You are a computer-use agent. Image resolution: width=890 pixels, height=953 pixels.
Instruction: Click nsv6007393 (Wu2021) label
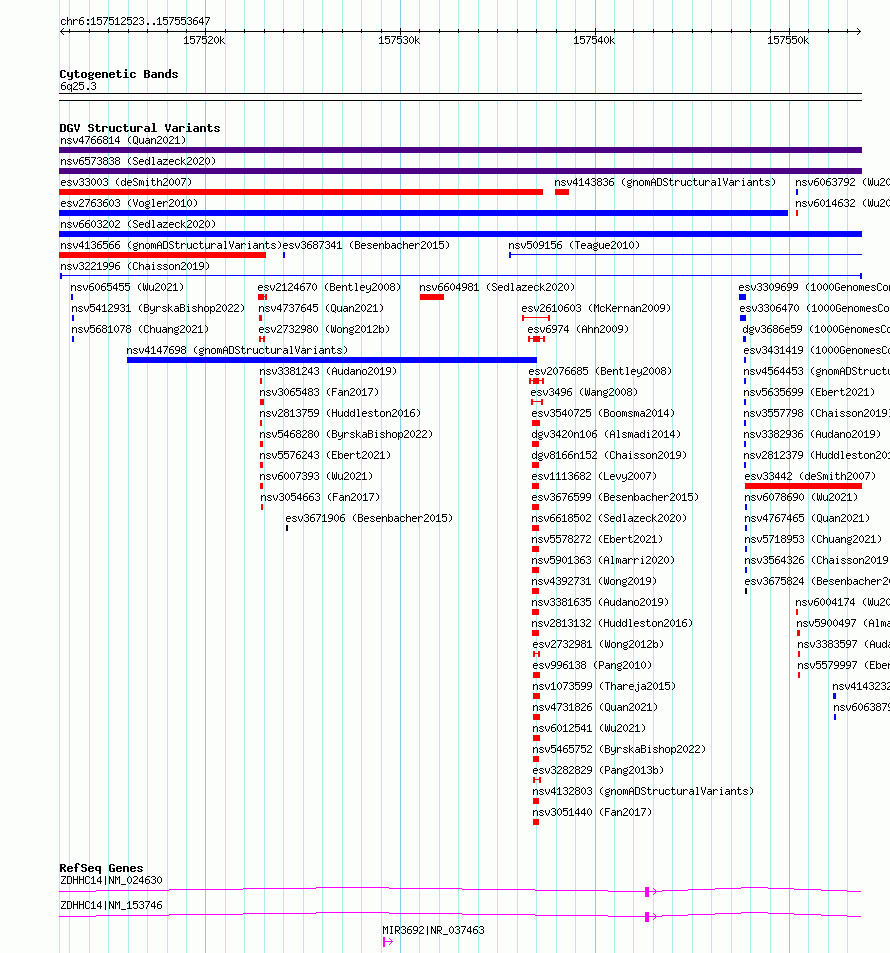tap(316, 476)
